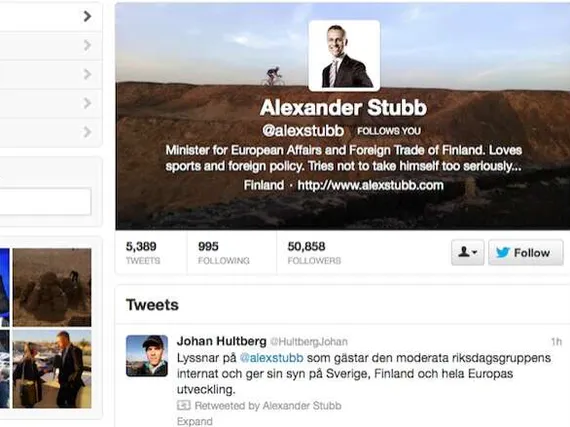
Task: Click Alexander Stubb's profile avatar
Action: pyautogui.click(x=344, y=56)
